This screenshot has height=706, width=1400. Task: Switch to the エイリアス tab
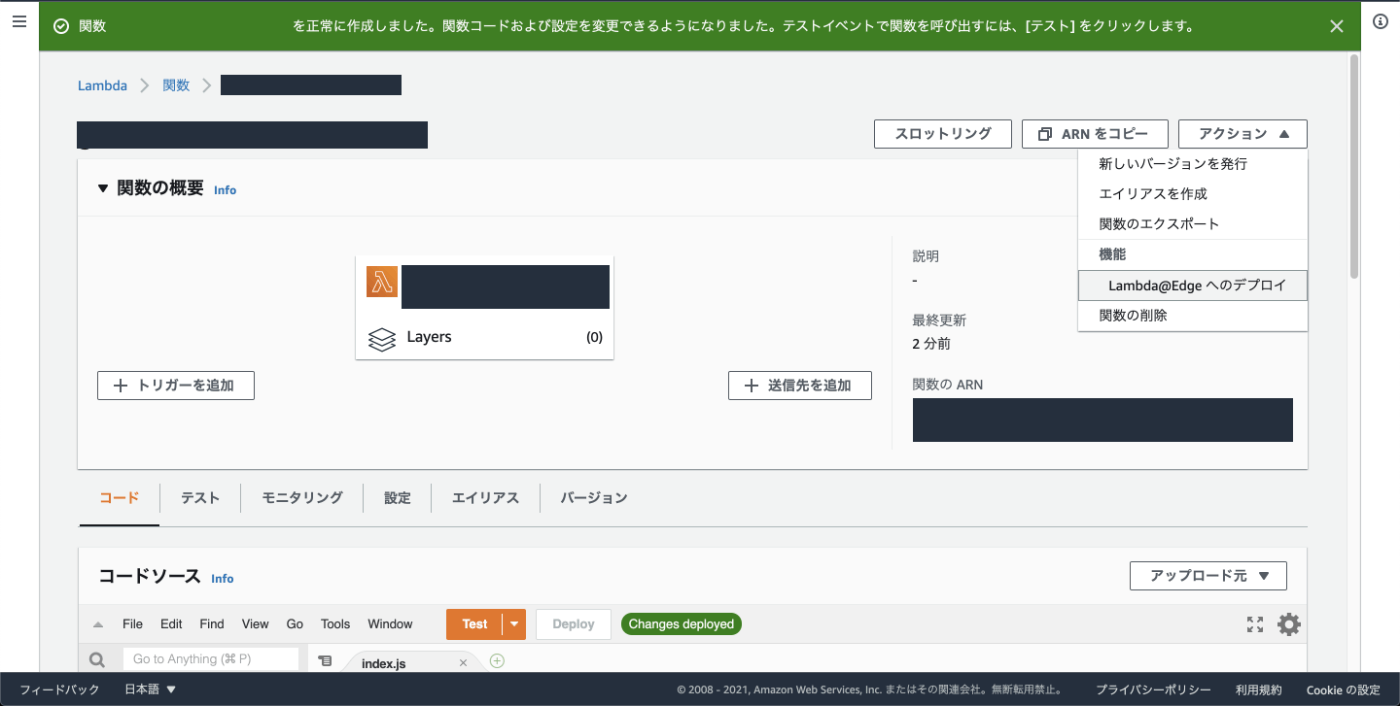coord(485,498)
